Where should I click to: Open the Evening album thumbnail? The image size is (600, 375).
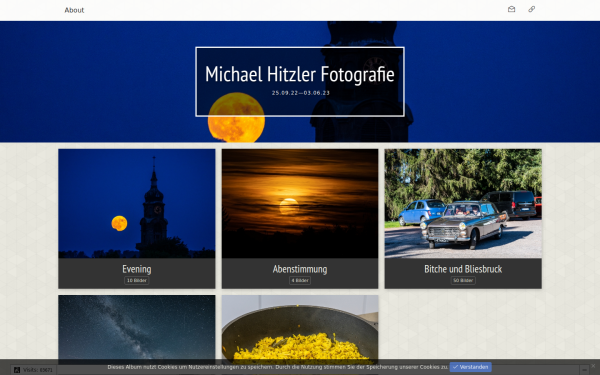point(137,204)
